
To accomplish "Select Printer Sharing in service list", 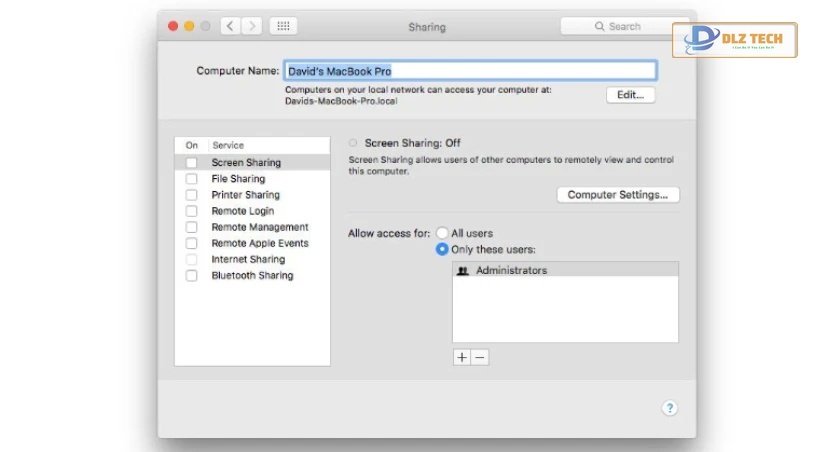I will [245, 195].
